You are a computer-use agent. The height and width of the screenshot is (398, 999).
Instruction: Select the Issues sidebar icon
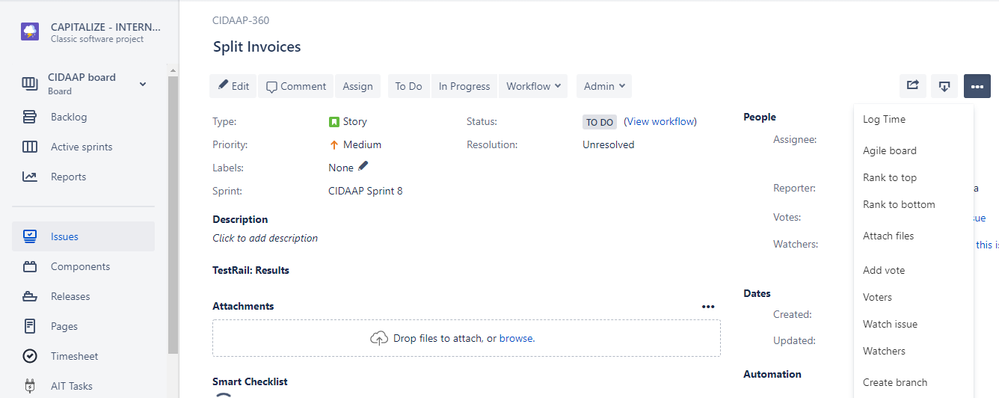(x=29, y=236)
